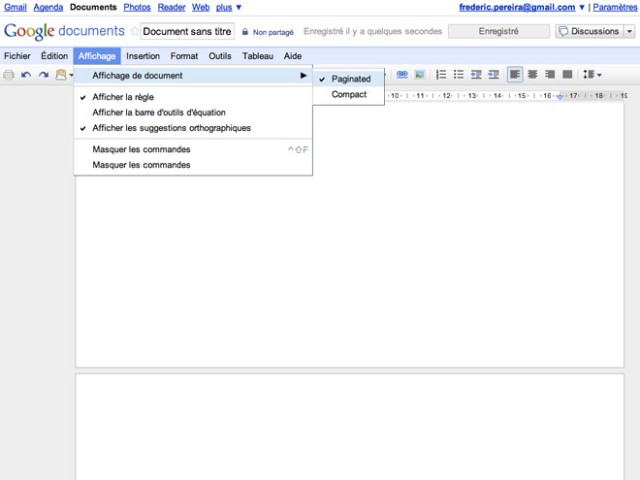Center align the text

click(x=532, y=74)
